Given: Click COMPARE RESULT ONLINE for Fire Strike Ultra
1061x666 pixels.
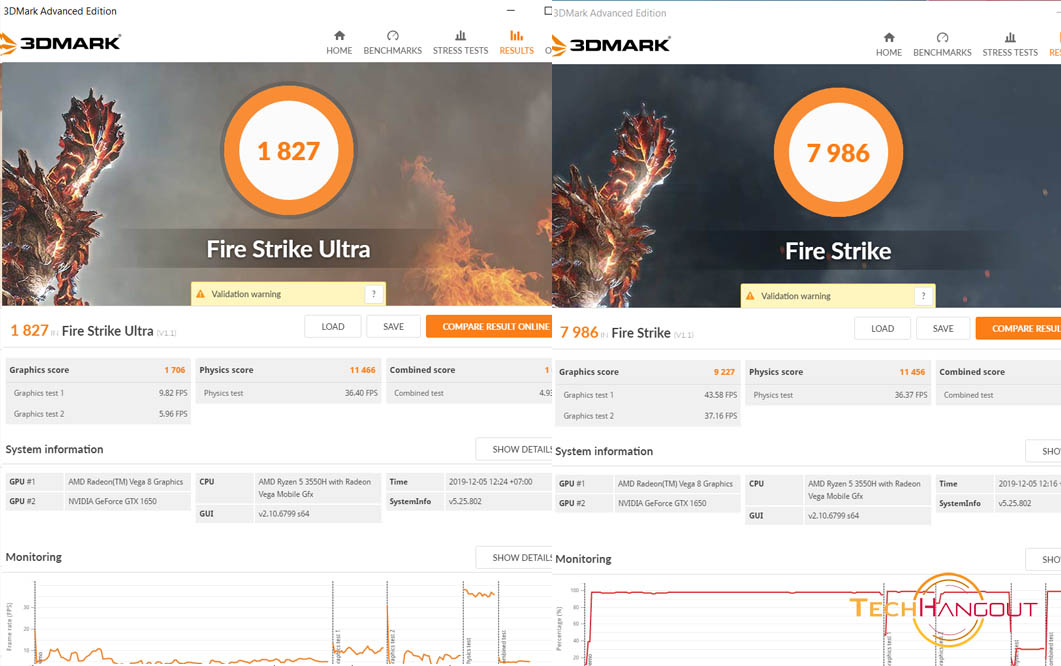Looking at the screenshot, I should pyautogui.click(x=489, y=326).
